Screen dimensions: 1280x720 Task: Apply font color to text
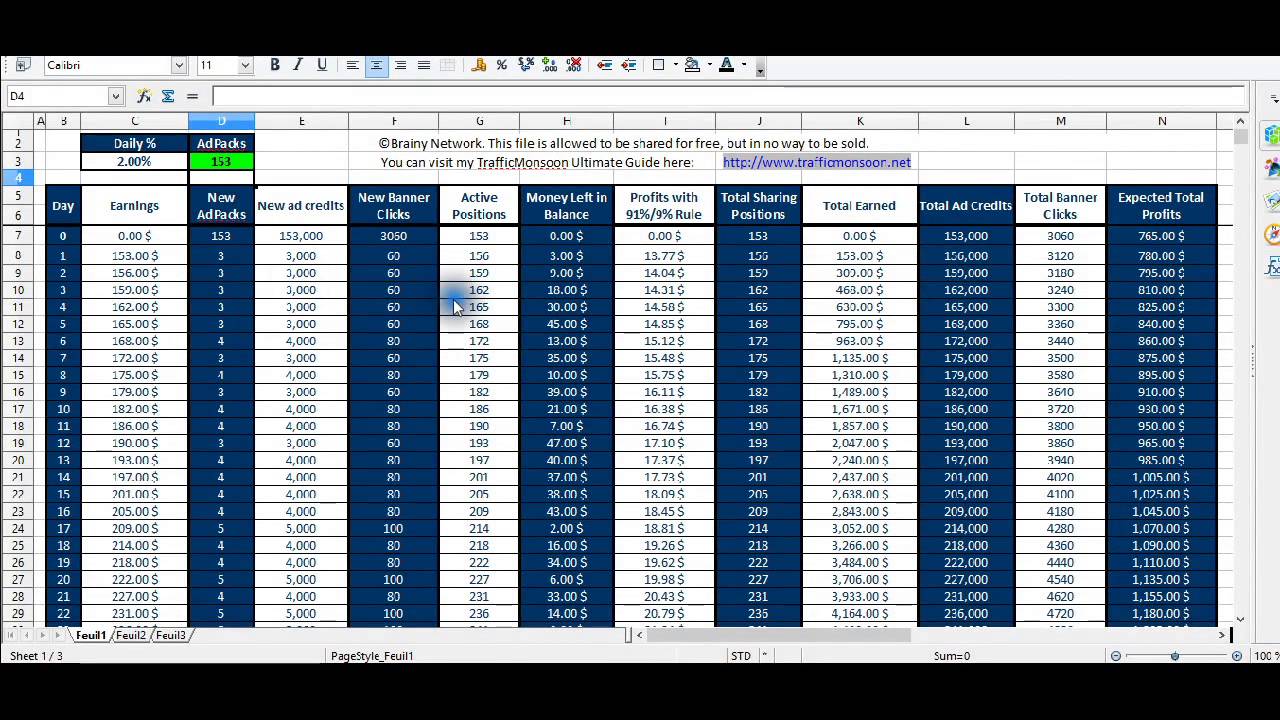(726, 65)
